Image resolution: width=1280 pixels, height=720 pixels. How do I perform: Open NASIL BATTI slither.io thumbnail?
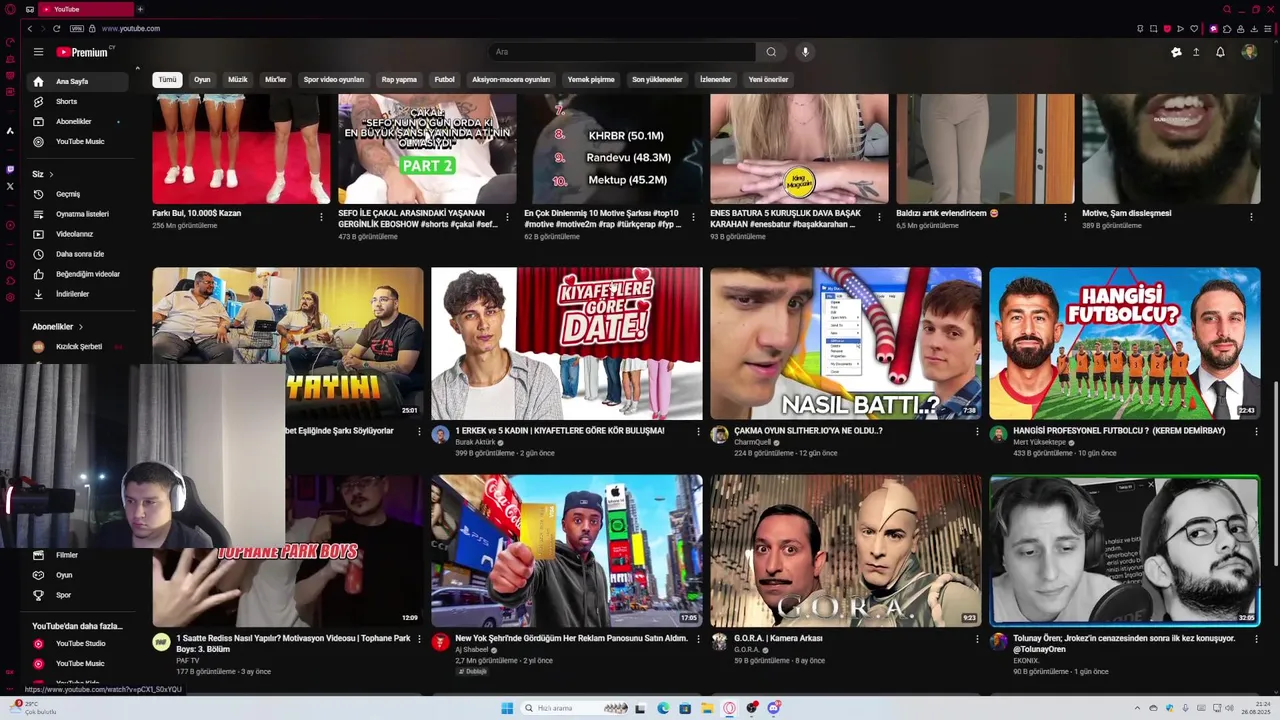click(x=846, y=343)
